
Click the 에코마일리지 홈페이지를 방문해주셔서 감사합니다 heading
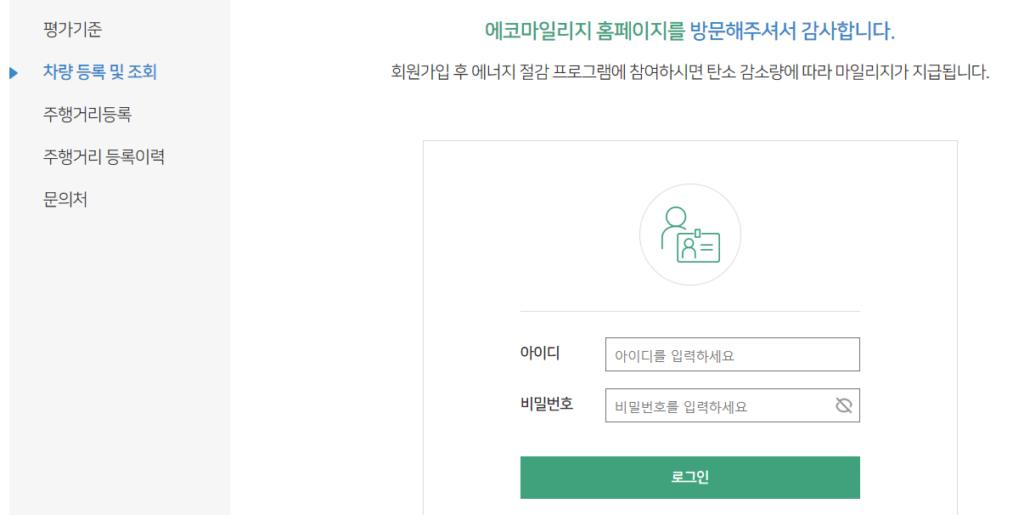(690, 31)
